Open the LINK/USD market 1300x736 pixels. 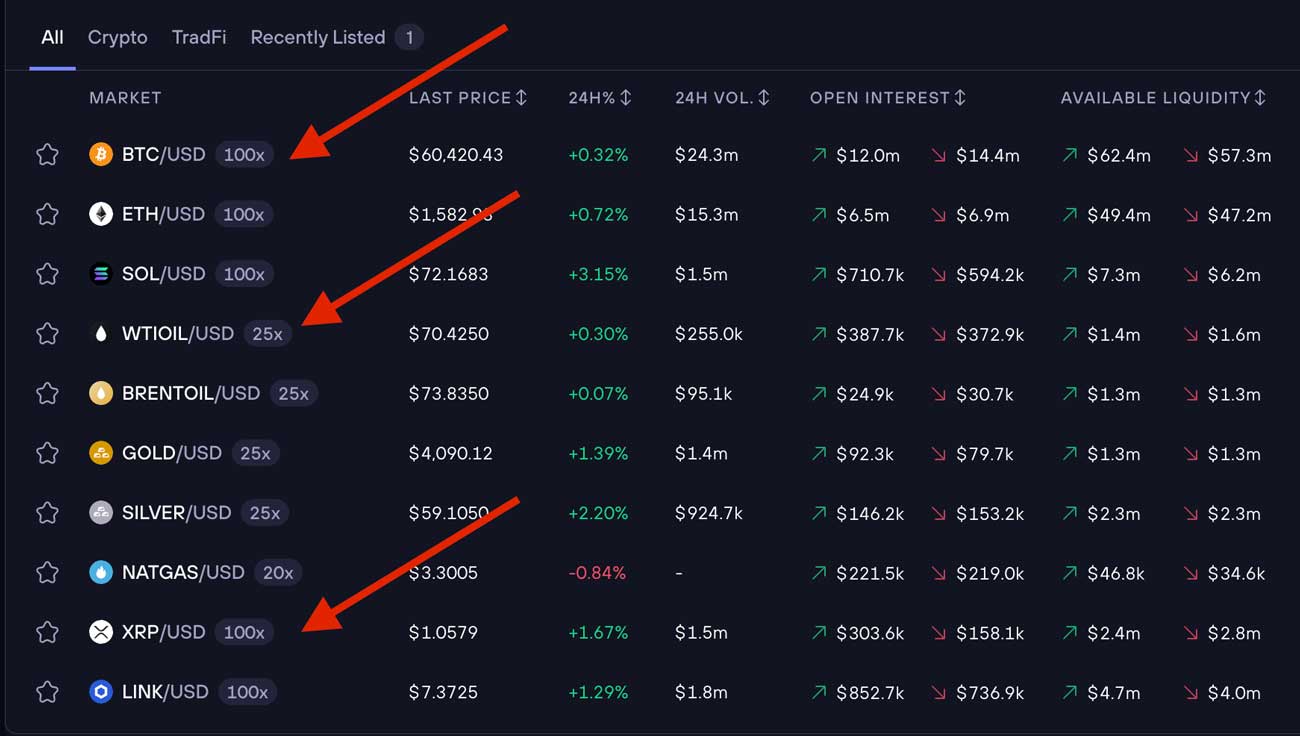point(165,692)
